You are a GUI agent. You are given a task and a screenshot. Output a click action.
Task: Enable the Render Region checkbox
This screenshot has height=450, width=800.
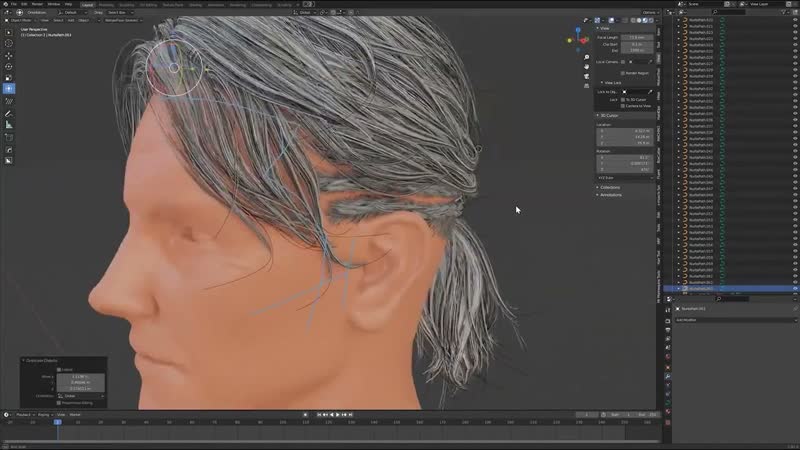(x=623, y=73)
